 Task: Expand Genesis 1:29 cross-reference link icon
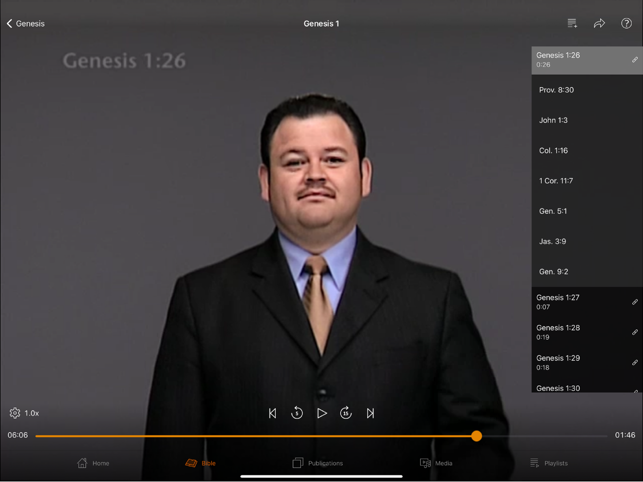click(x=634, y=363)
